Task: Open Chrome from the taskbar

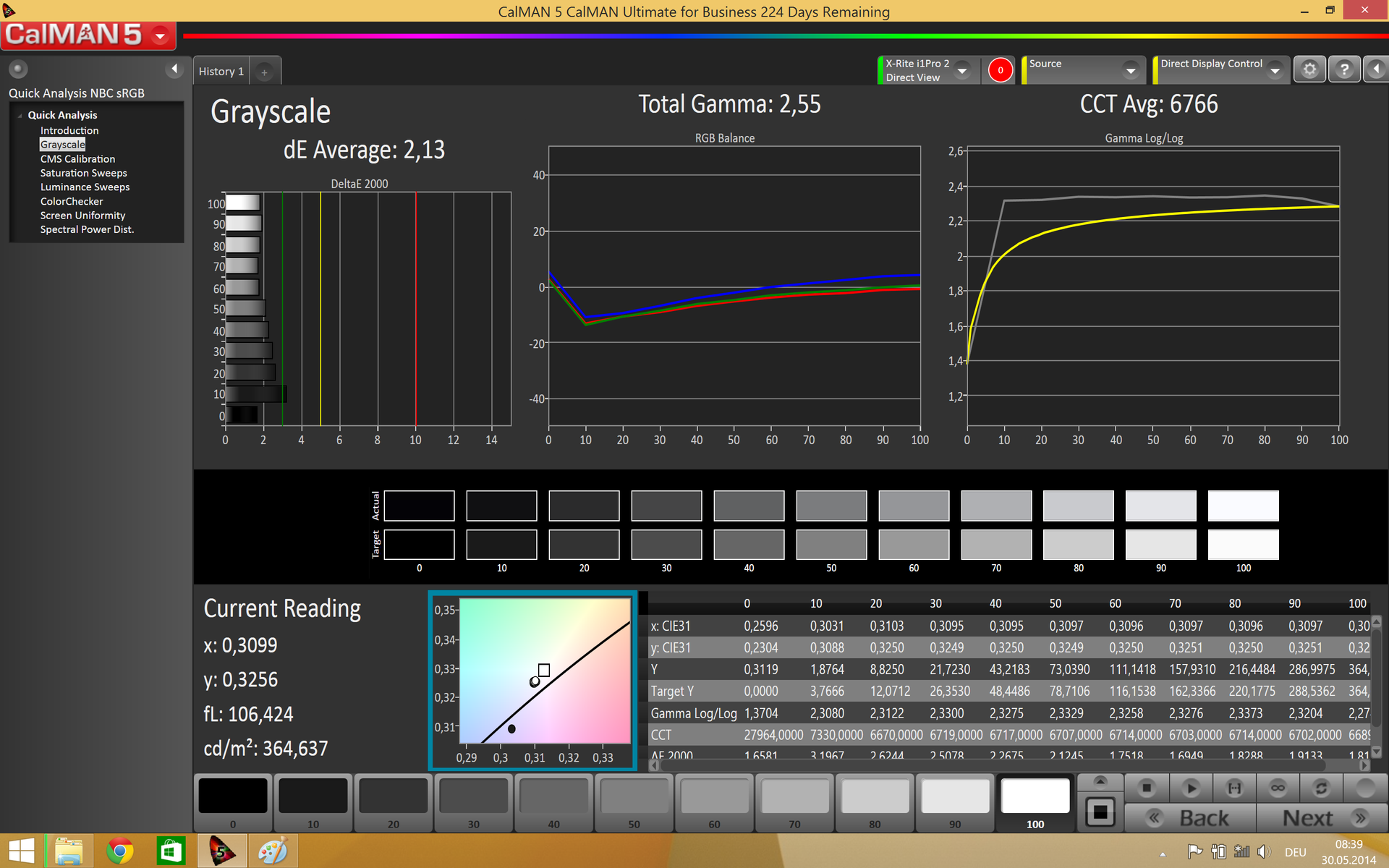Action: click(x=120, y=851)
